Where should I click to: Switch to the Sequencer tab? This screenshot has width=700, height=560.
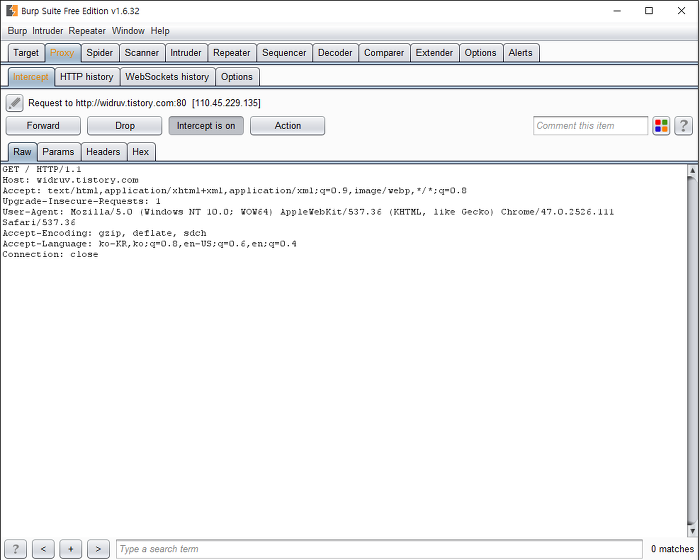(x=284, y=53)
